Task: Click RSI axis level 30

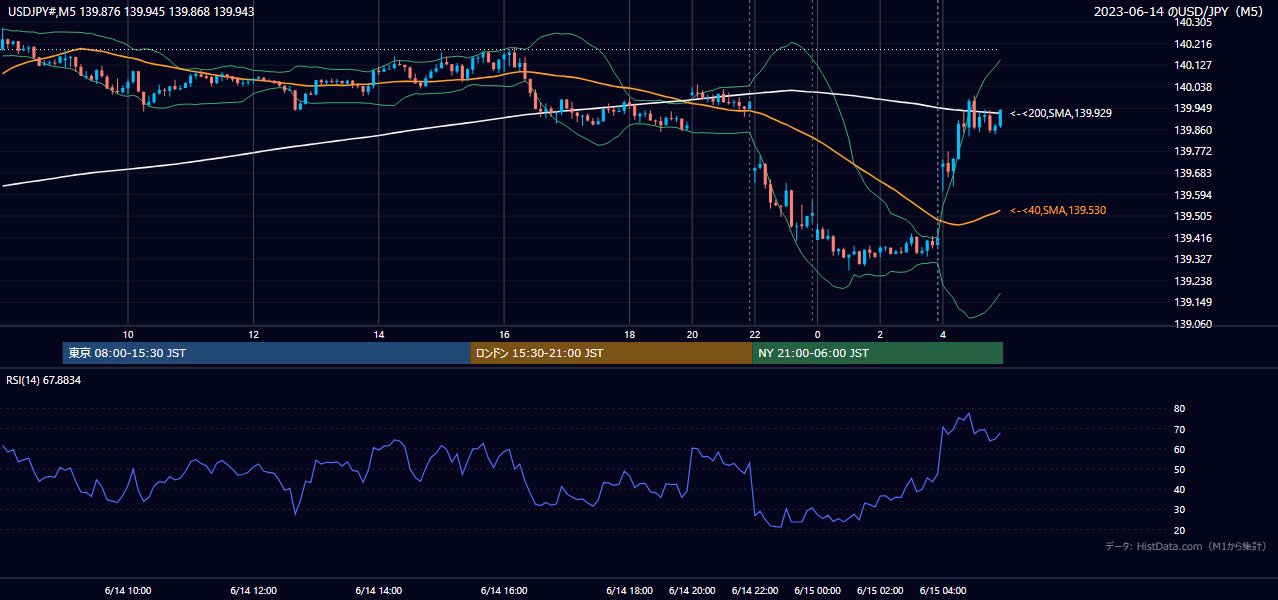Action: [1179, 509]
